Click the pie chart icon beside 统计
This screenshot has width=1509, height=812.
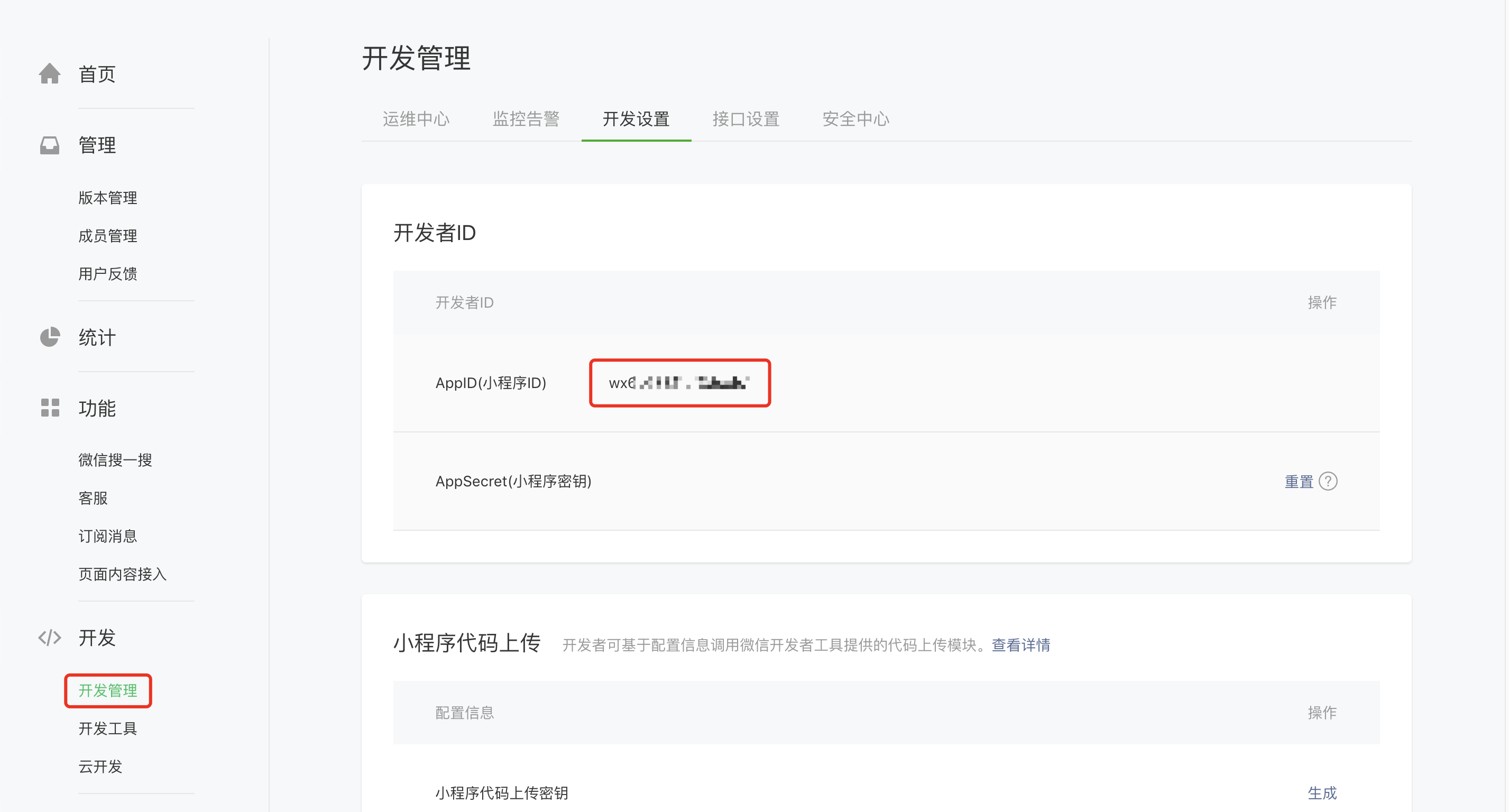coord(50,337)
